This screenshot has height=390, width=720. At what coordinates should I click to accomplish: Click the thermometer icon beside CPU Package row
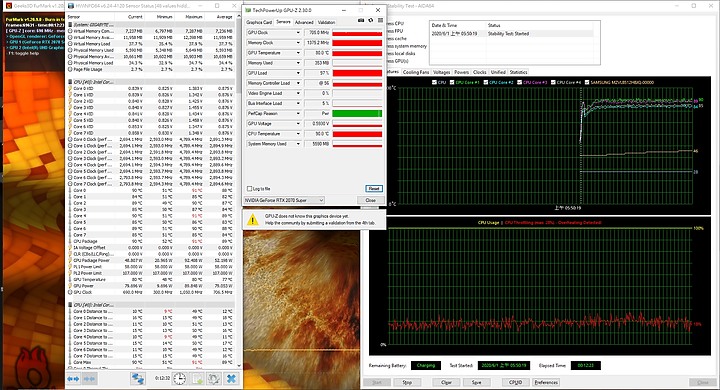coord(70,241)
